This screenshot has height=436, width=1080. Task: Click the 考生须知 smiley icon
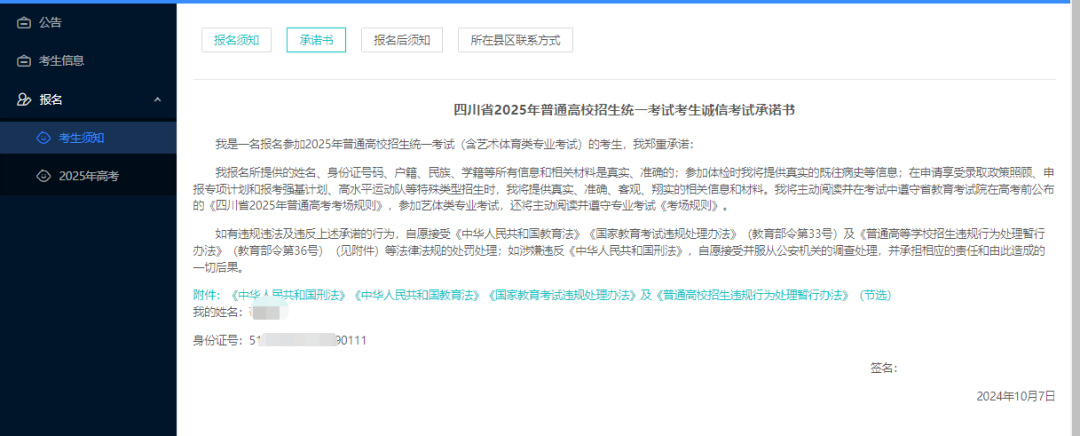(x=43, y=138)
